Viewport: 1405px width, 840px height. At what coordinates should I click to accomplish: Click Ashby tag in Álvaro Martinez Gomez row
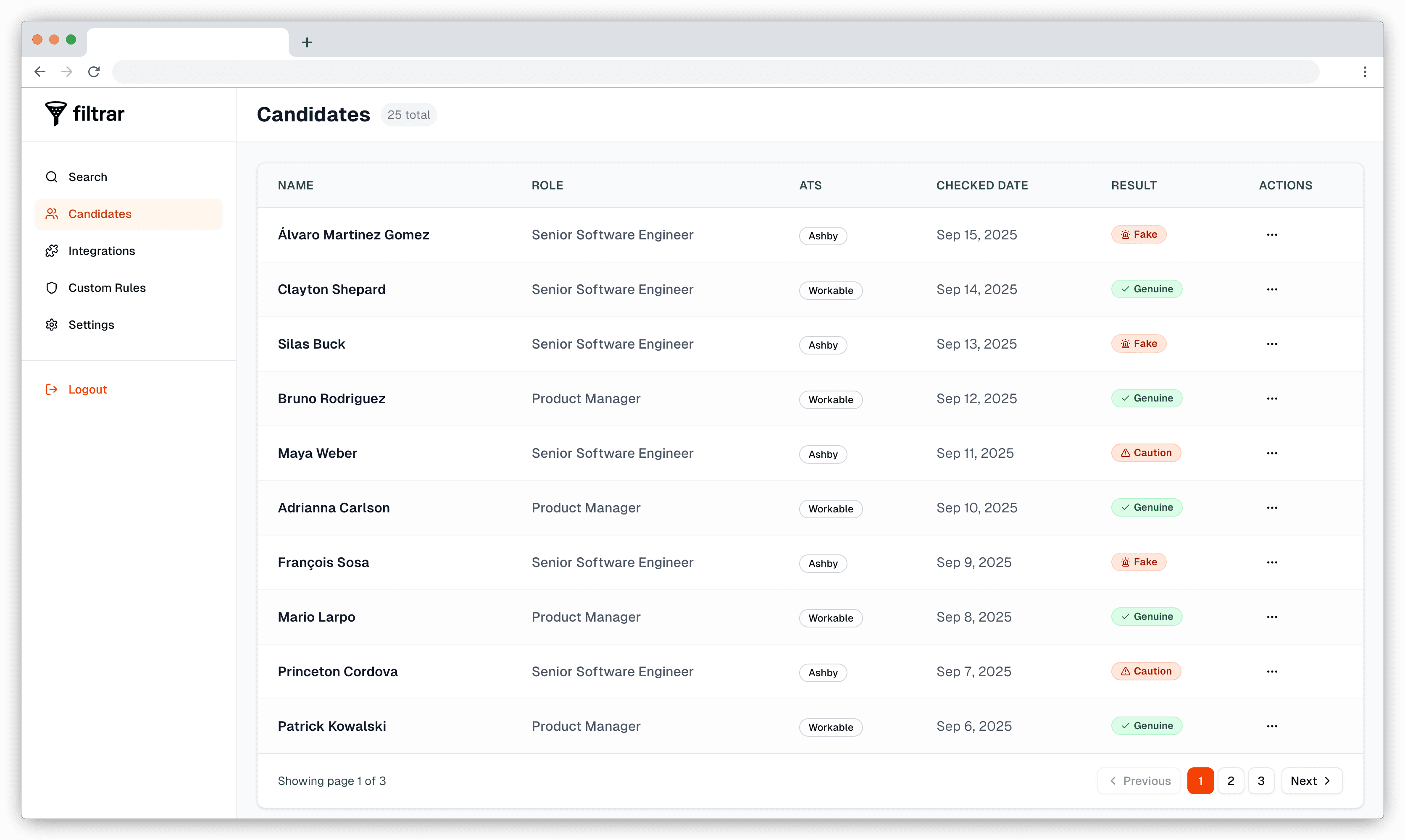[x=823, y=236]
